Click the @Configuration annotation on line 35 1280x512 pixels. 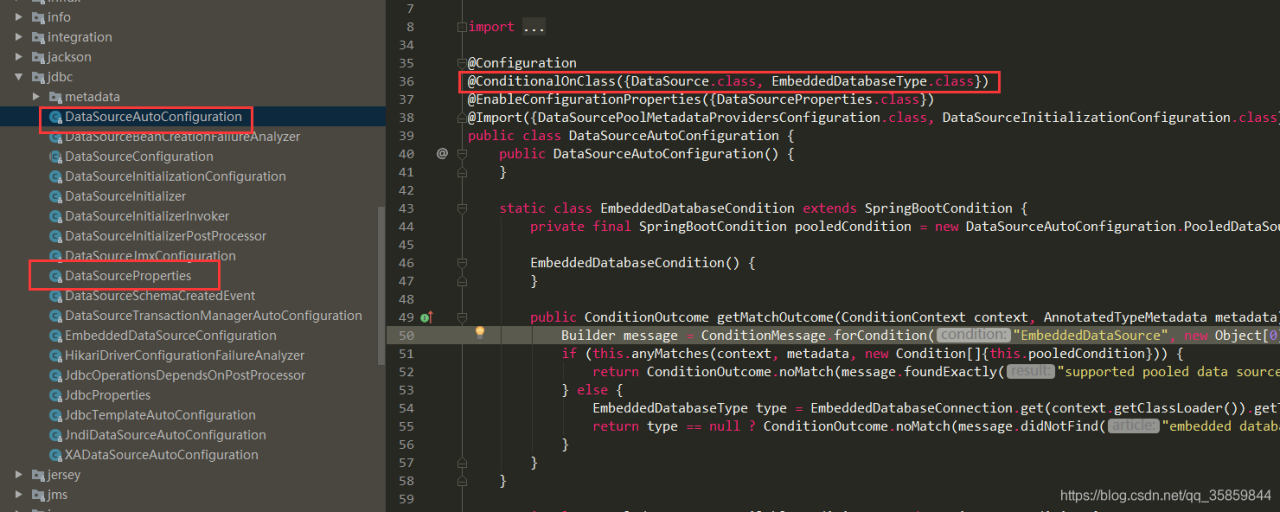[x=522, y=63]
